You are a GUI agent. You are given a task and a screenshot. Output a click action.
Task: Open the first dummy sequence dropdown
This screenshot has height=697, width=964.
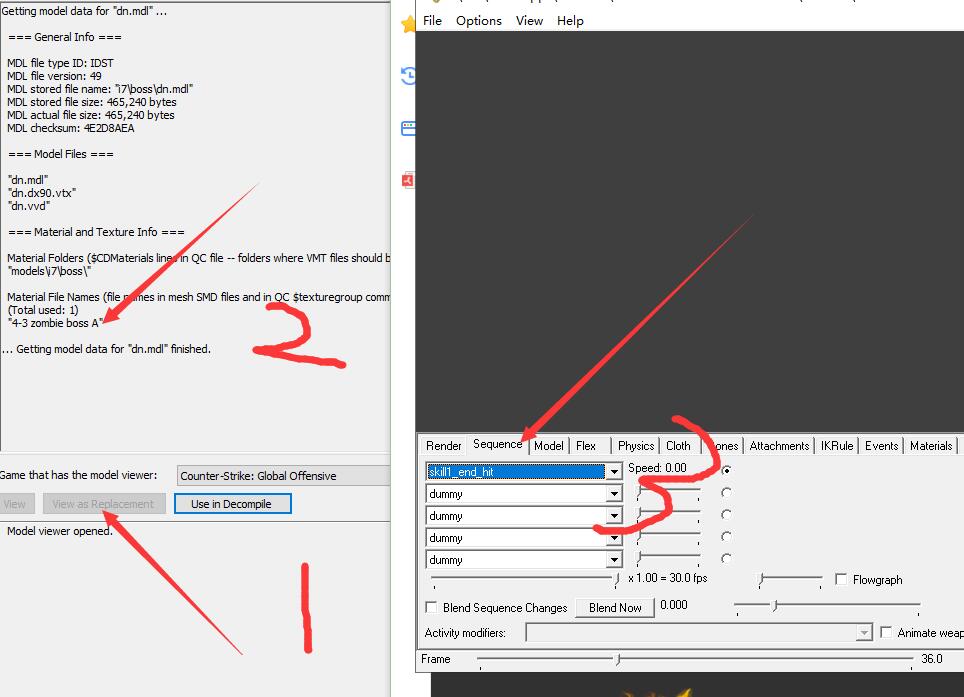coord(614,494)
